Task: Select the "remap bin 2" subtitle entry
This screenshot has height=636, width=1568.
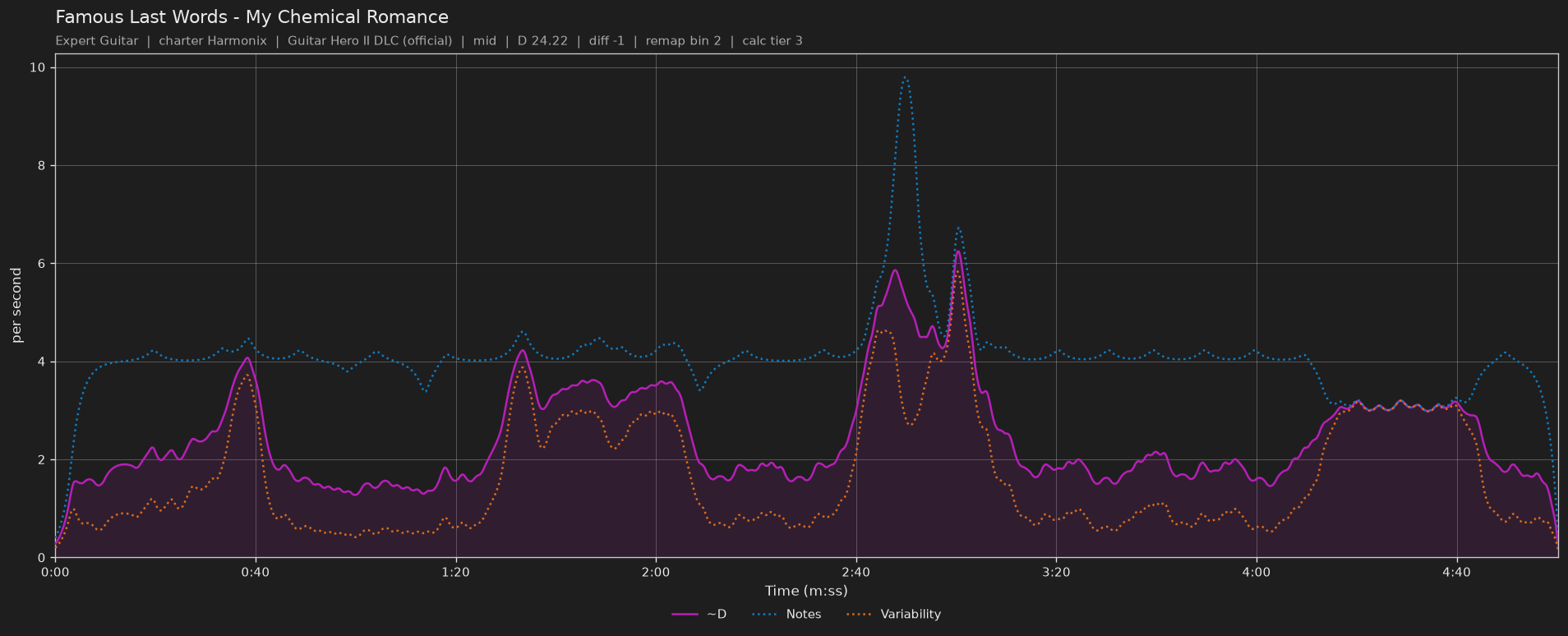Action: coord(684,41)
